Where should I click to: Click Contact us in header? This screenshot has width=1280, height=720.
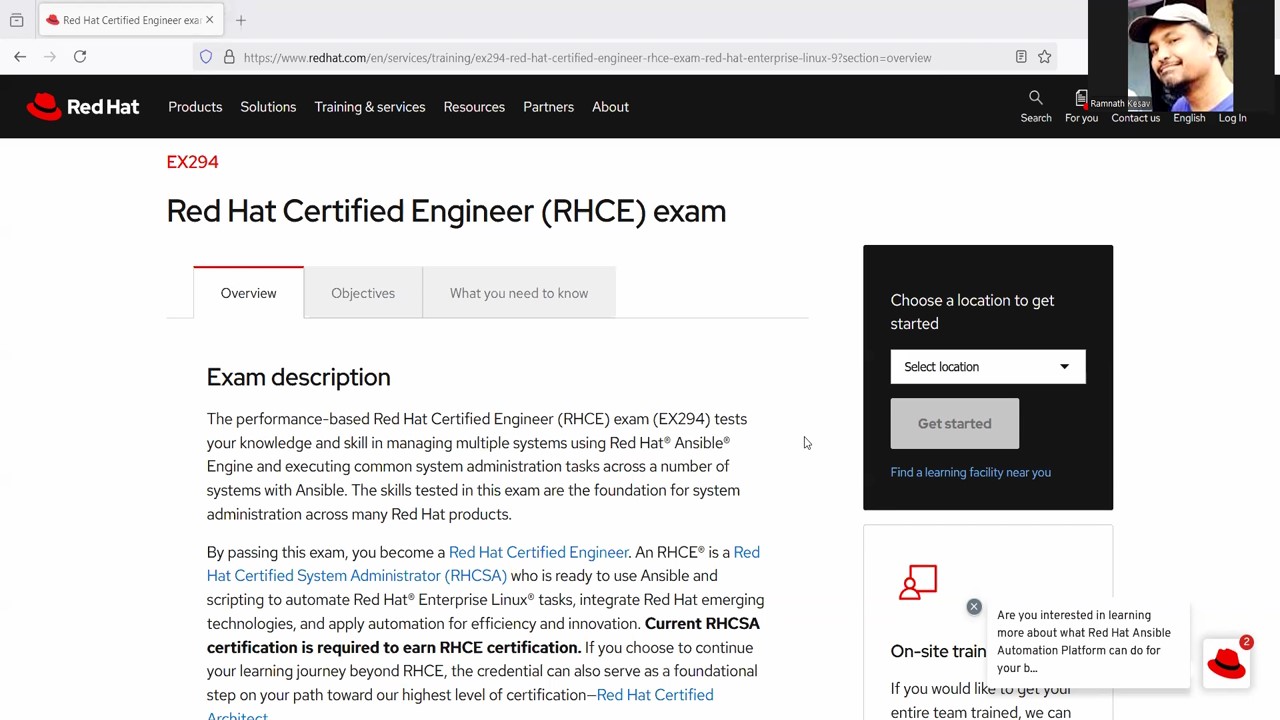1135,118
